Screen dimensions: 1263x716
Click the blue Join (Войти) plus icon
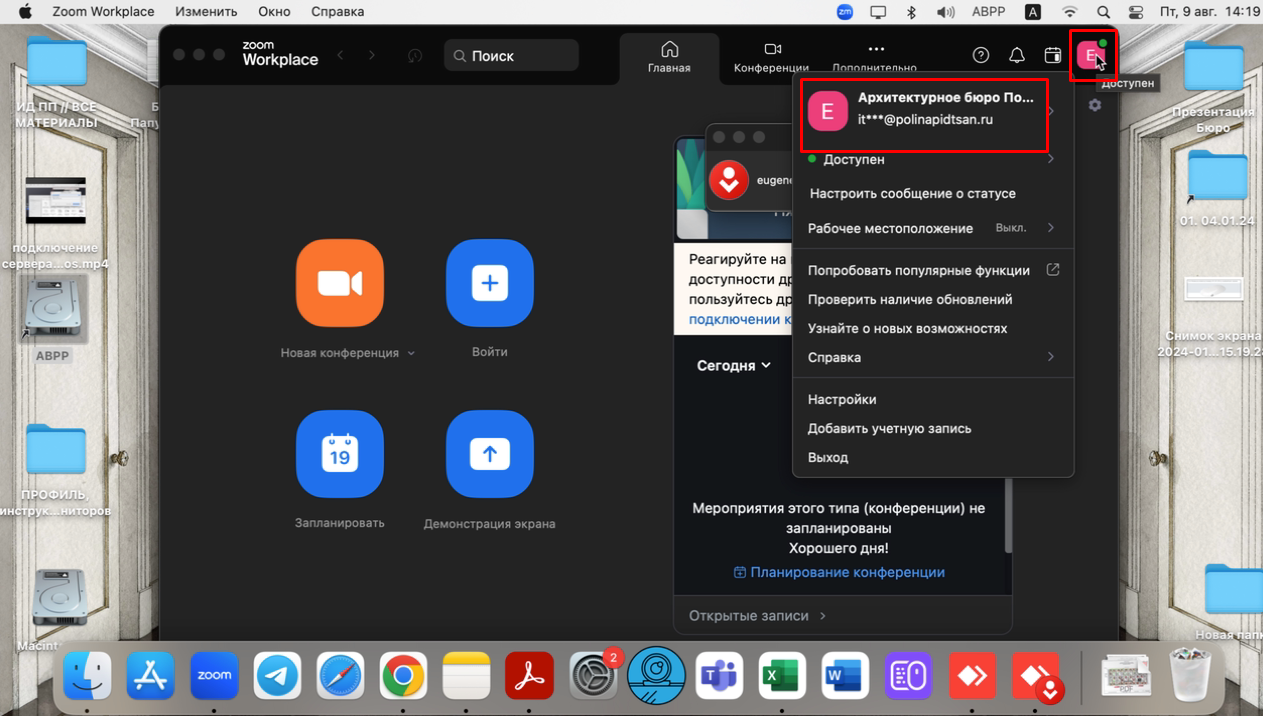[x=489, y=283]
